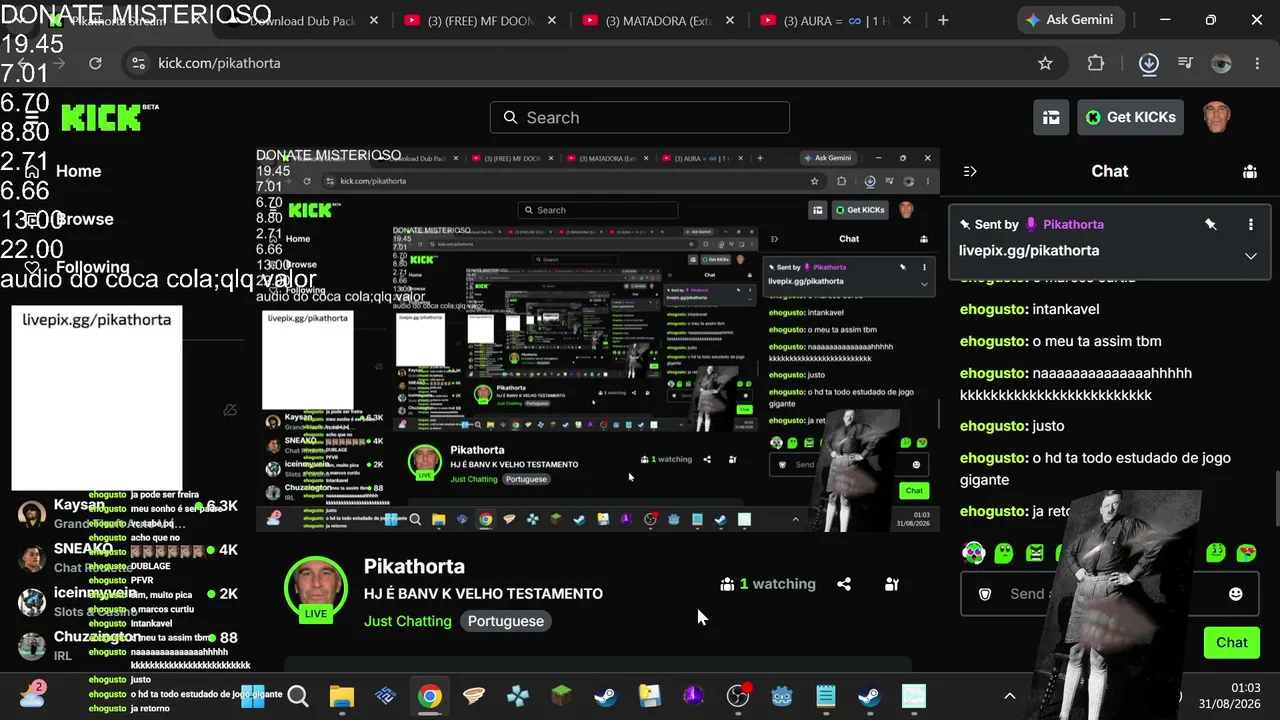Open Kaysan recommended channel
The width and height of the screenshot is (1280, 720).
coord(128,513)
